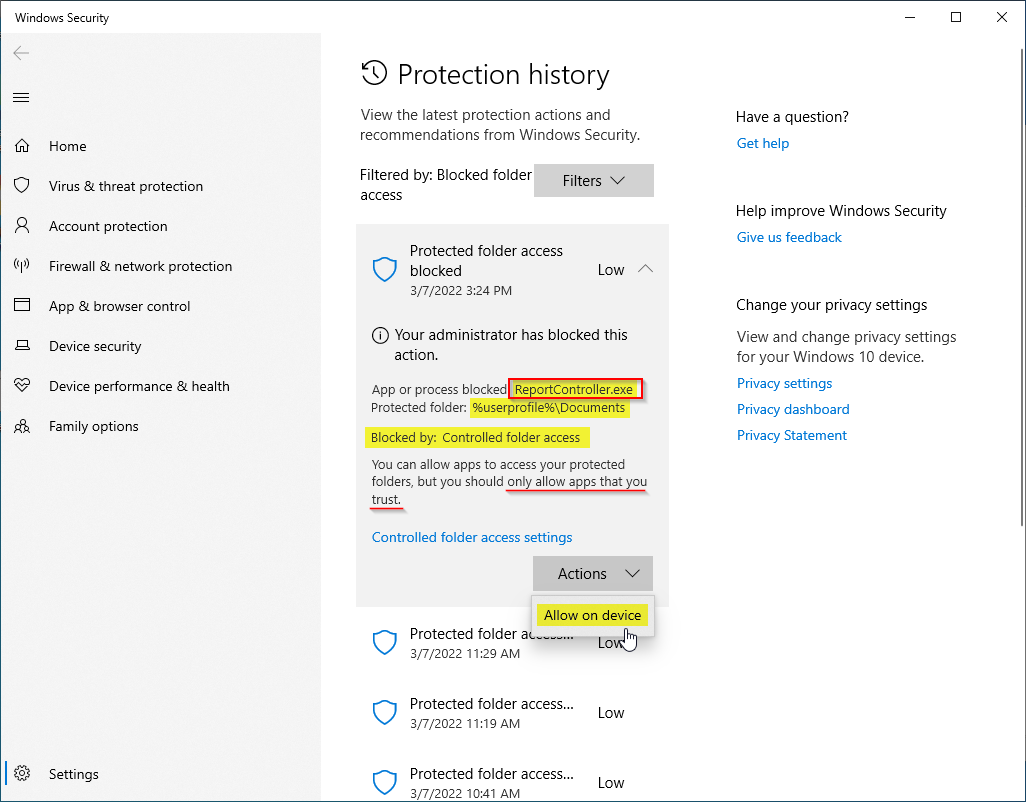Open the Home page icon
1026x802 pixels.
tap(23, 145)
